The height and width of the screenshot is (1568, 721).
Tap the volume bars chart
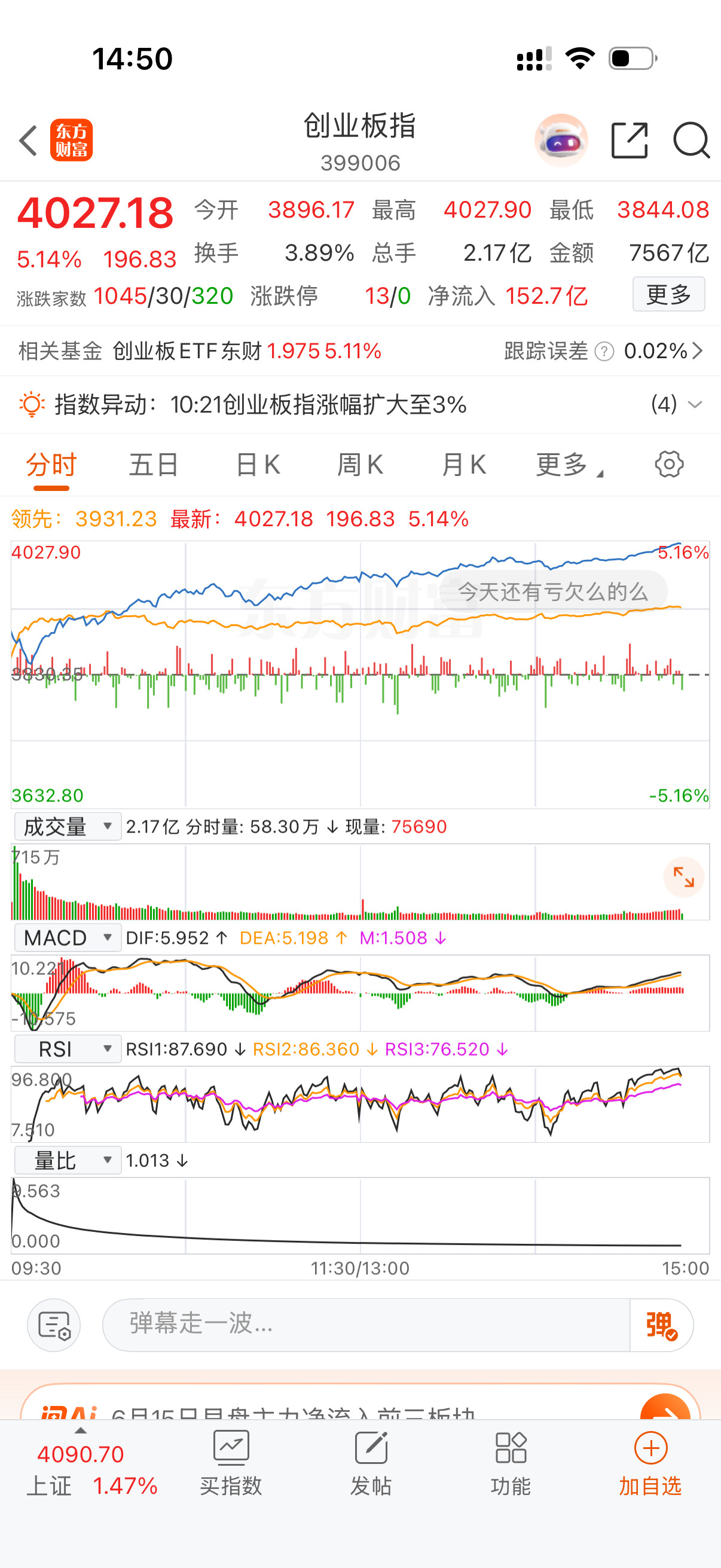coord(360,881)
